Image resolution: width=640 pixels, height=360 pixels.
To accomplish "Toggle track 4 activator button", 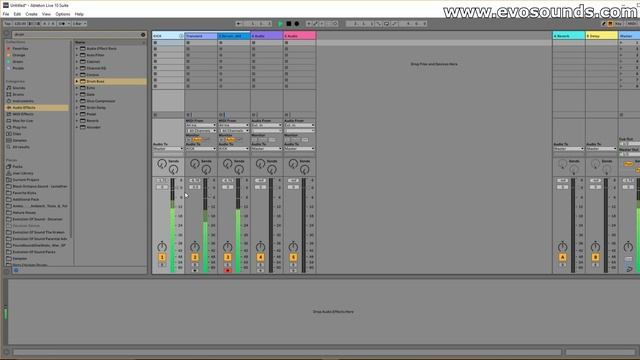I will pos(260,257).
